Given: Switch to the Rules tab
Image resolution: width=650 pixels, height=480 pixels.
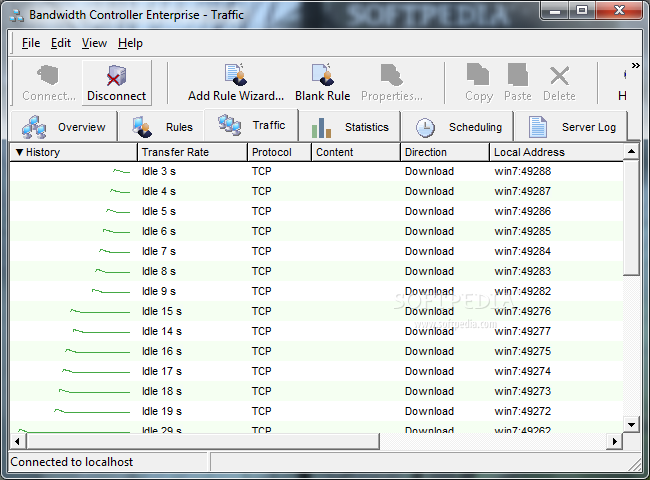Looking at the screenshot, I should (162, 127).
